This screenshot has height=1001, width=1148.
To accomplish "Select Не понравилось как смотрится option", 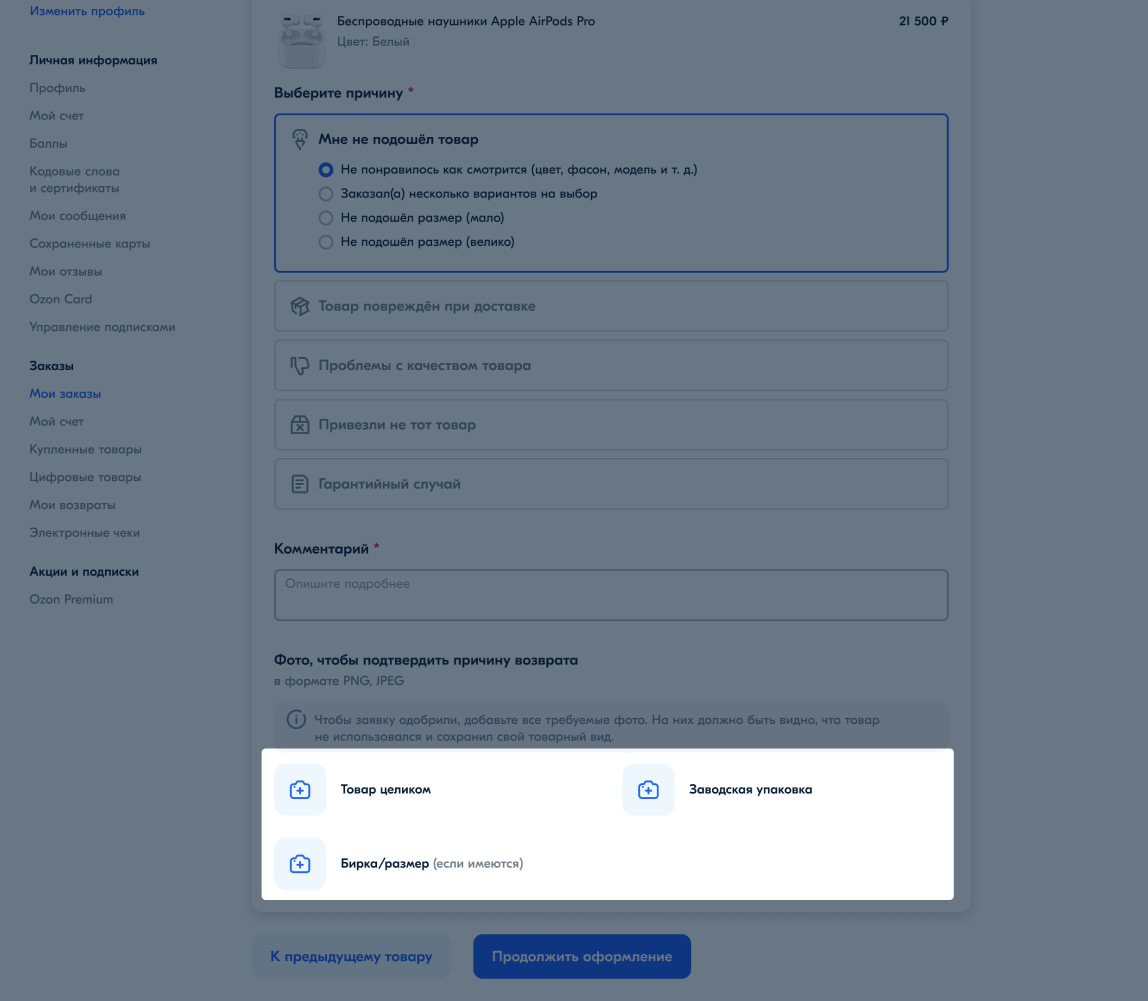I will 507,170.
